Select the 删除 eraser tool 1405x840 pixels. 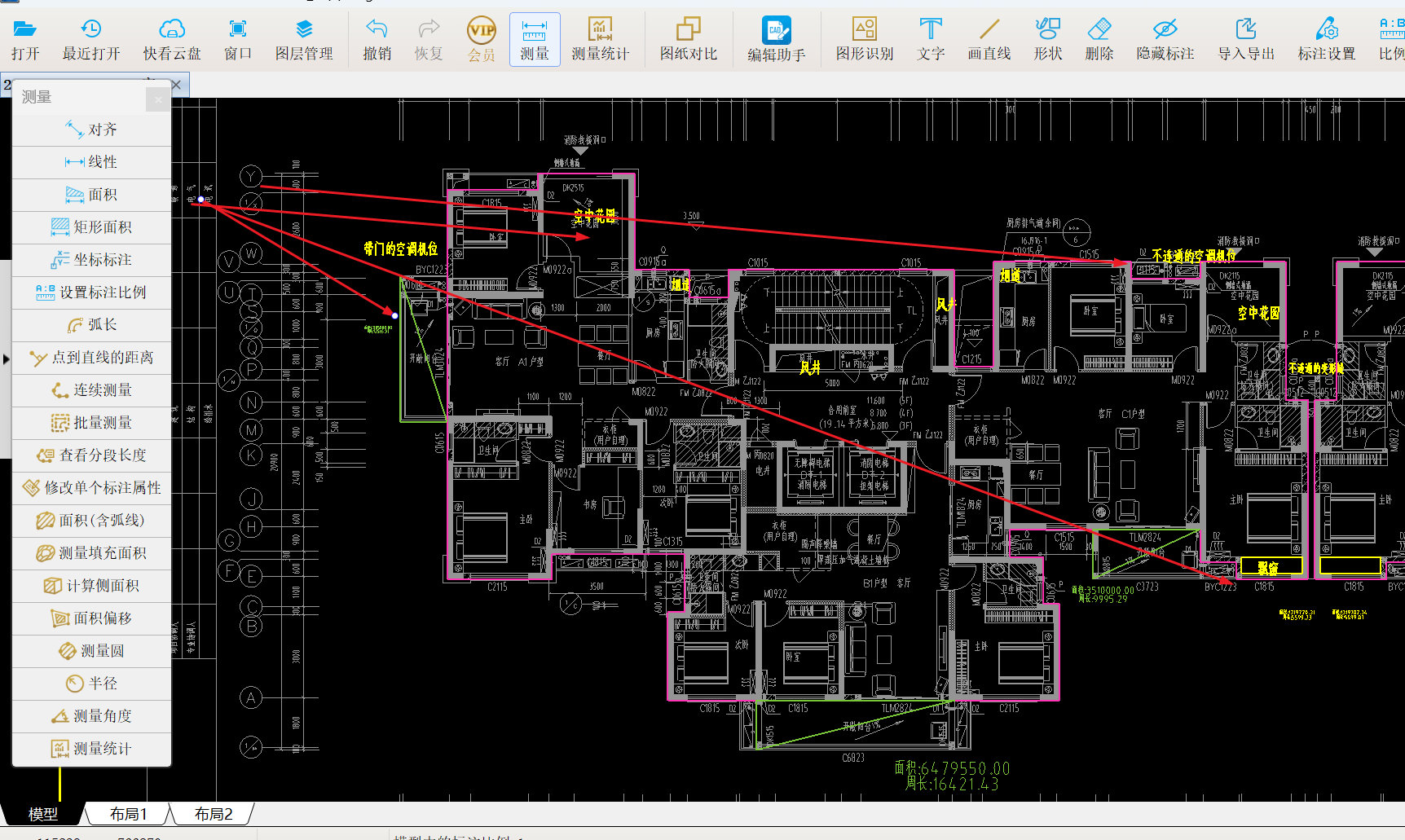pyautogui.click(x=1099, y=40)
